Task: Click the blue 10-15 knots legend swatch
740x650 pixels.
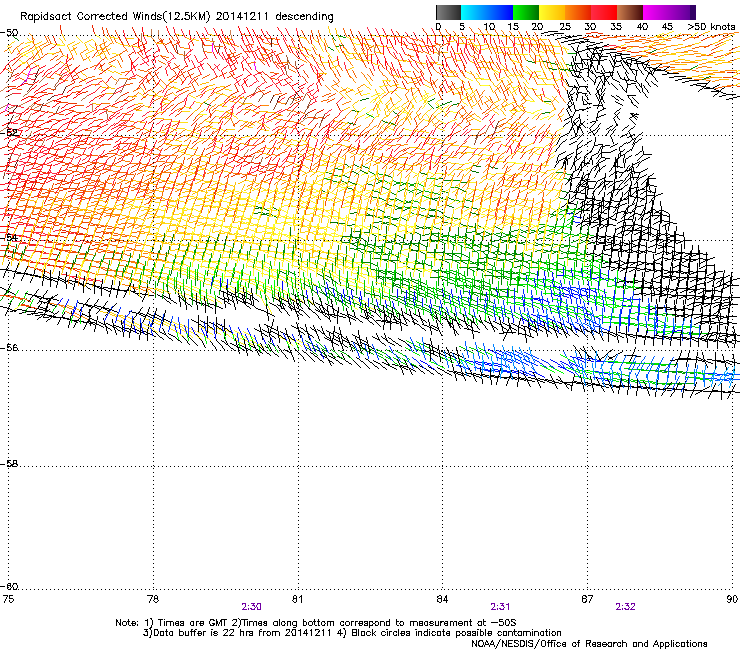Action: 500,12
